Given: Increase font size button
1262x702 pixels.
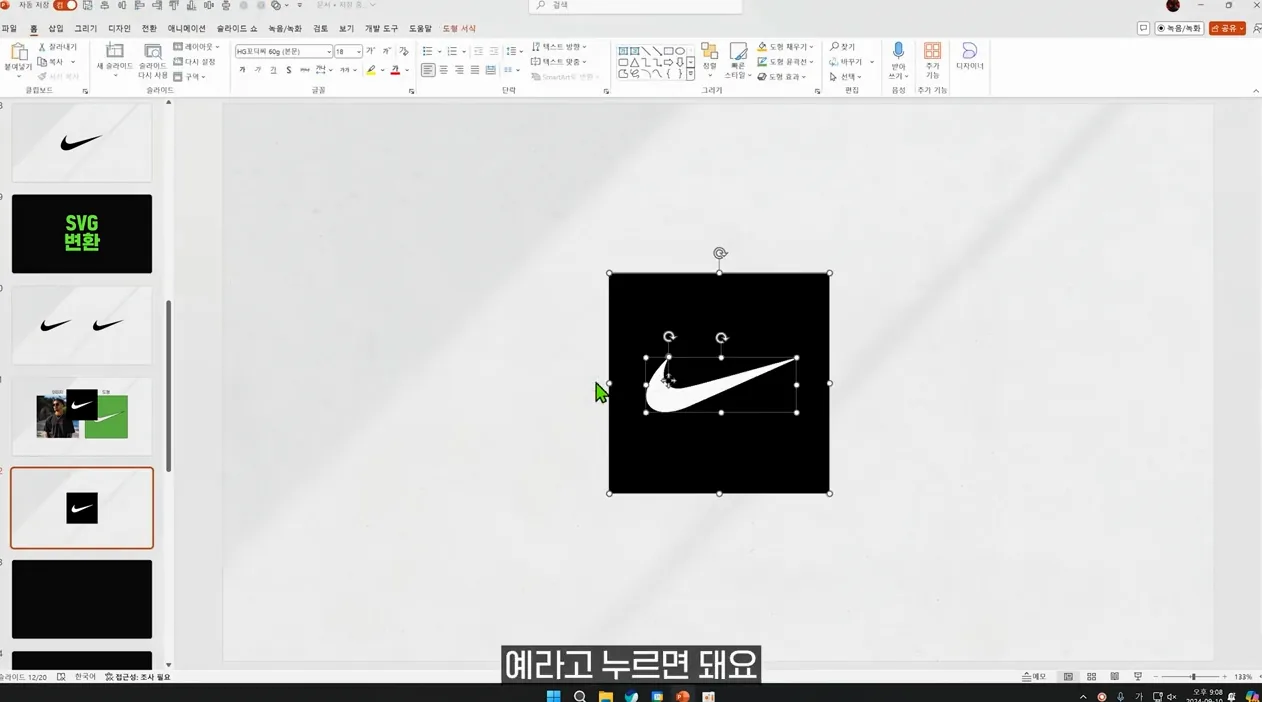Looking at the screenshot, I should click(371, 51).
